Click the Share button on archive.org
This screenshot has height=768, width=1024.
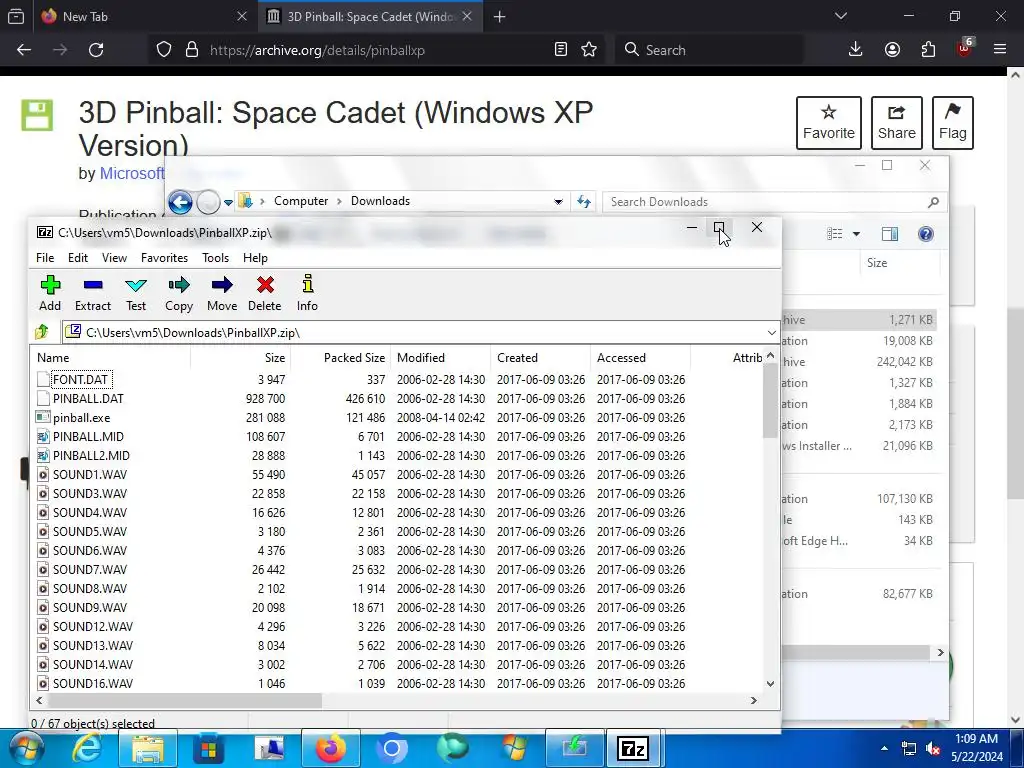pyautogui.click(x=897, y=123)
